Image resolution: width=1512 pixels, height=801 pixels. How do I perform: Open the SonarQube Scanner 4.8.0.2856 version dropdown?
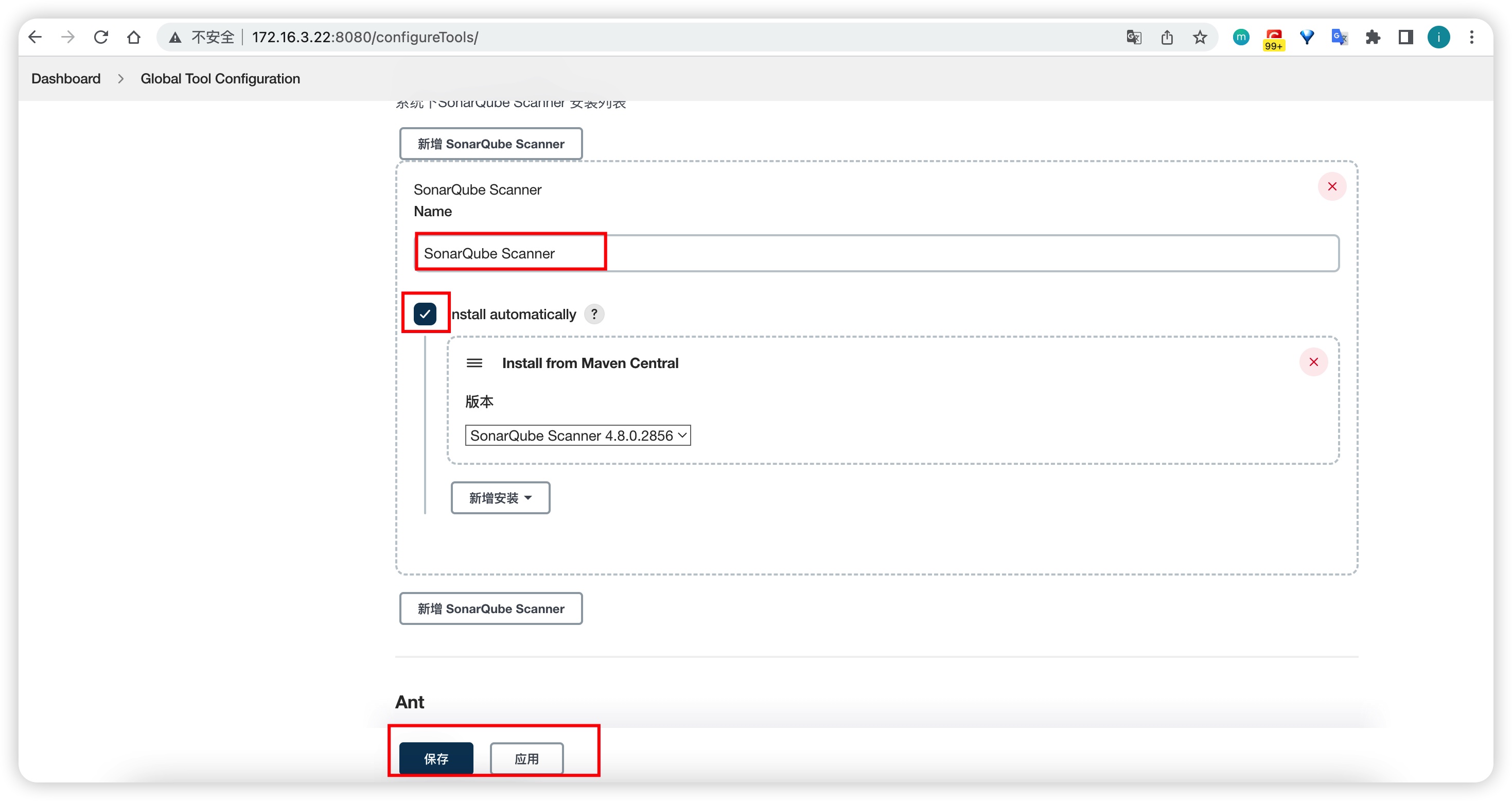tap(577, 435)
